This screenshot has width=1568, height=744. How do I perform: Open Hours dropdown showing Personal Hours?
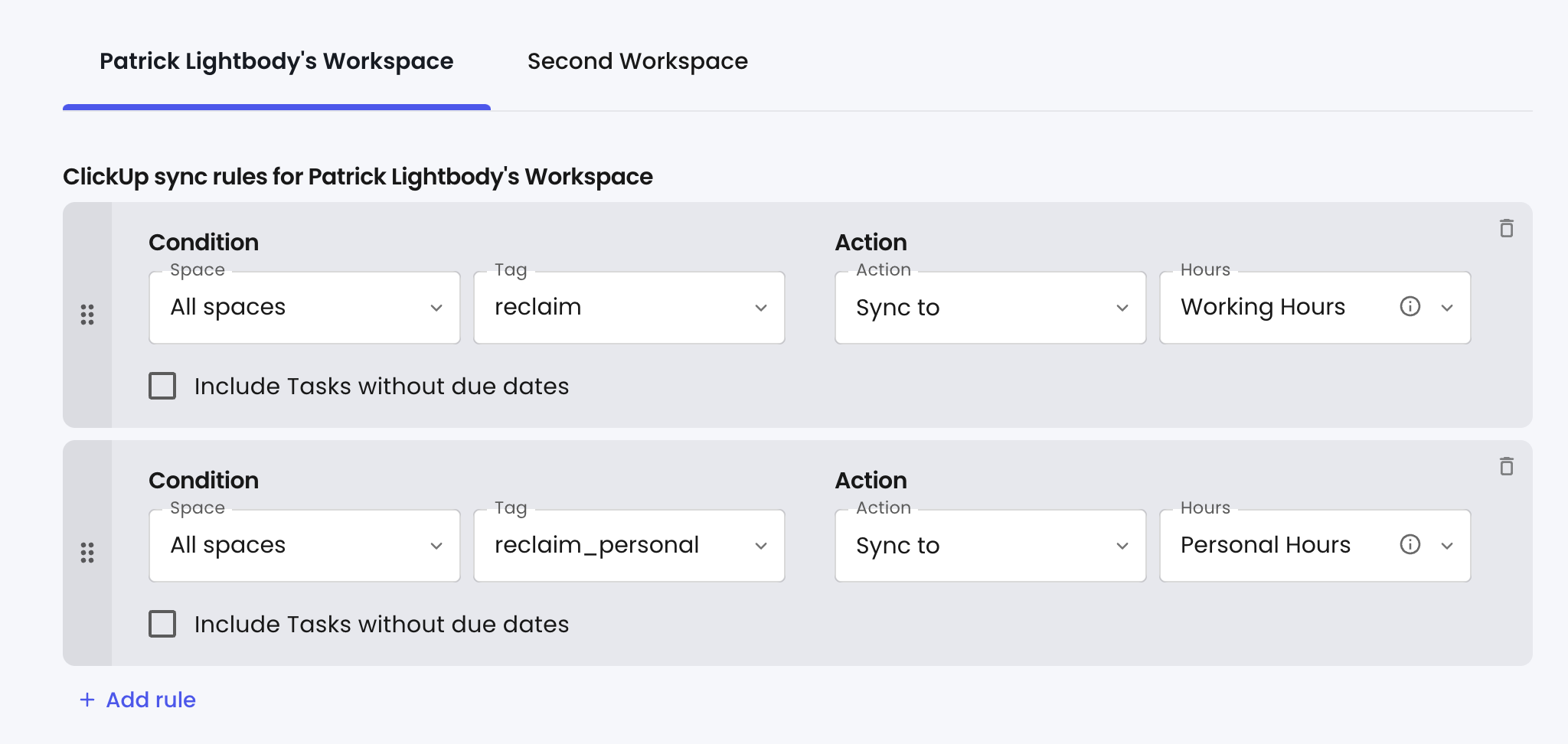click(x=1315, y=546)
